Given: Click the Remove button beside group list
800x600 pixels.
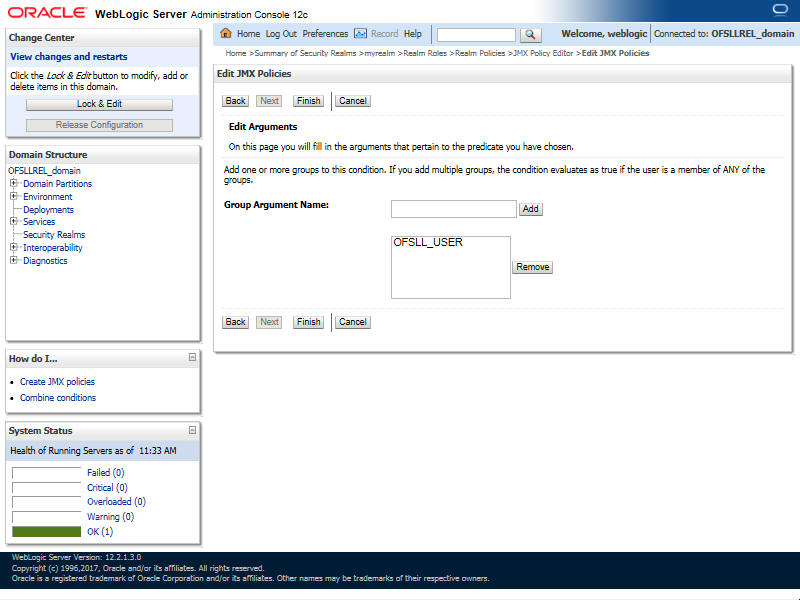Looking at the screenshot, I should point(532,267).
